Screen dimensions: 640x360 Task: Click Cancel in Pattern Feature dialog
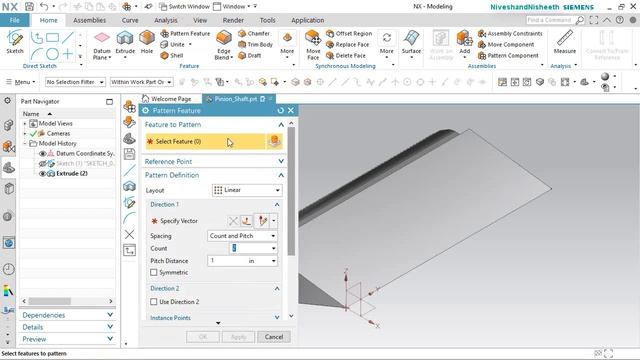273,337
